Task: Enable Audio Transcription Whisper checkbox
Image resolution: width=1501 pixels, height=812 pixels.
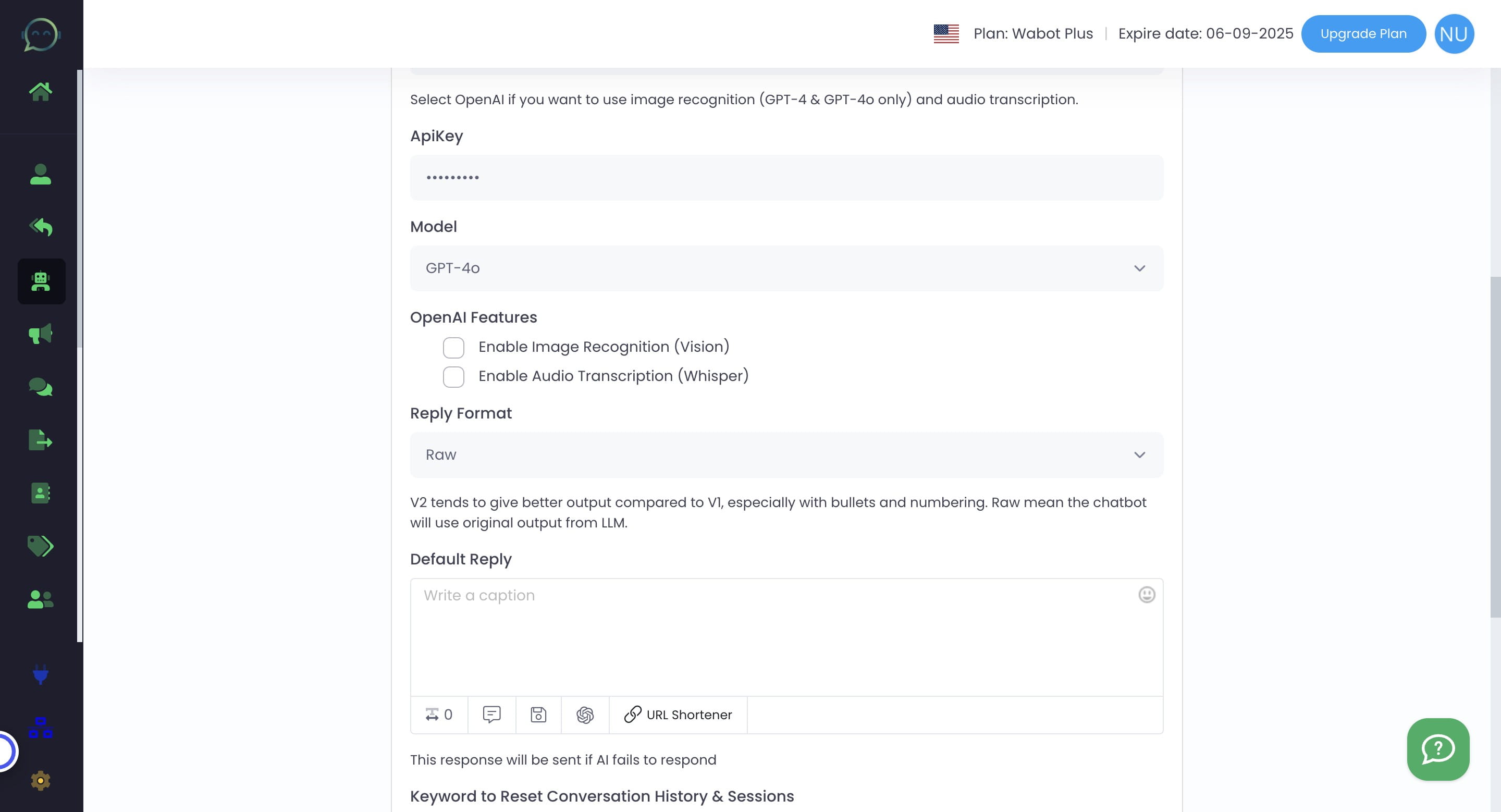Action: (454, 376)
